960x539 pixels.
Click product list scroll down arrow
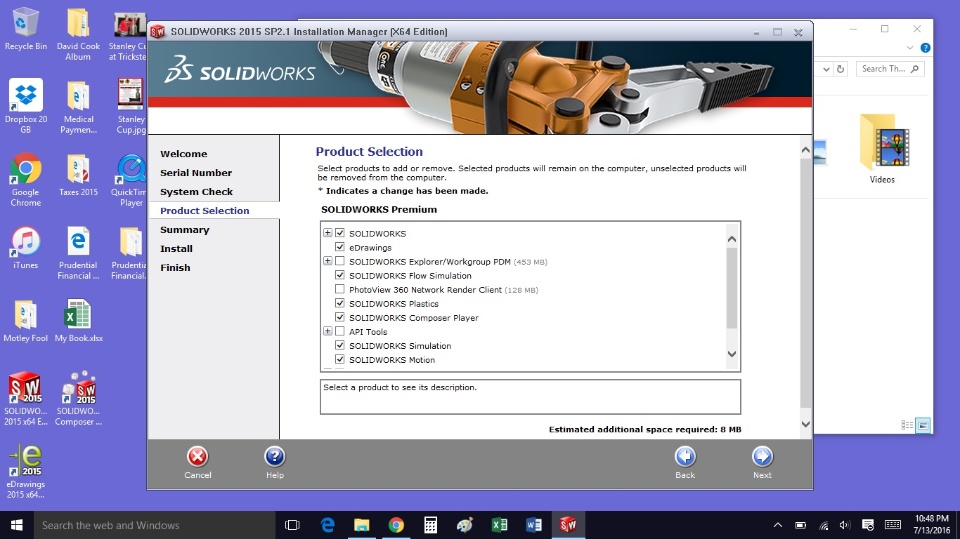732,354
